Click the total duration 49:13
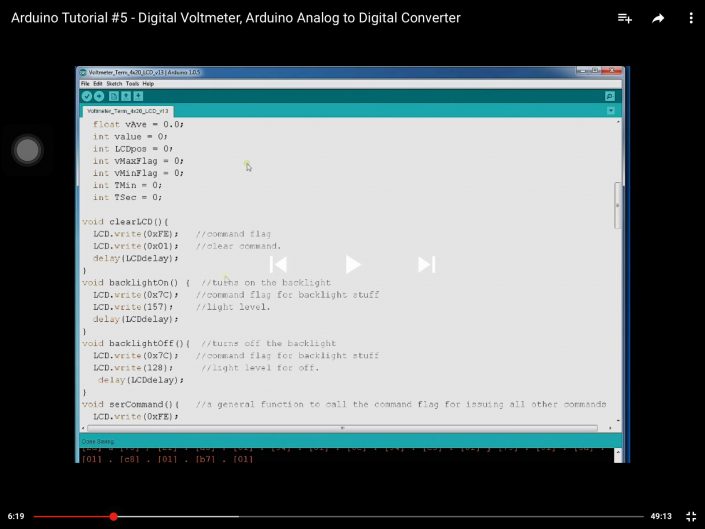 (x=661, y=516)
